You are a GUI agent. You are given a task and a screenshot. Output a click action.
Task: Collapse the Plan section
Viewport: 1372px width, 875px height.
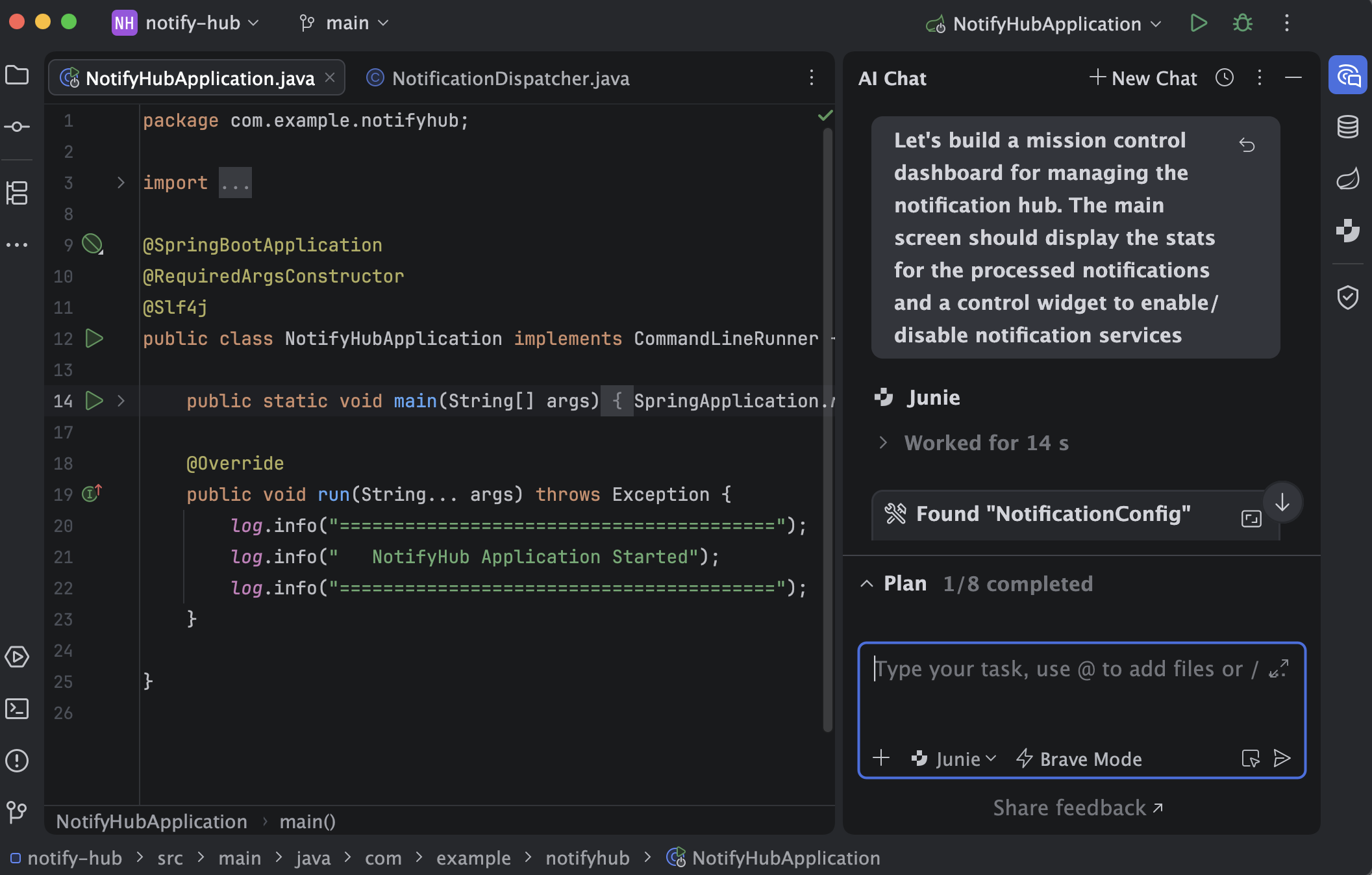(x=867, y=584)
